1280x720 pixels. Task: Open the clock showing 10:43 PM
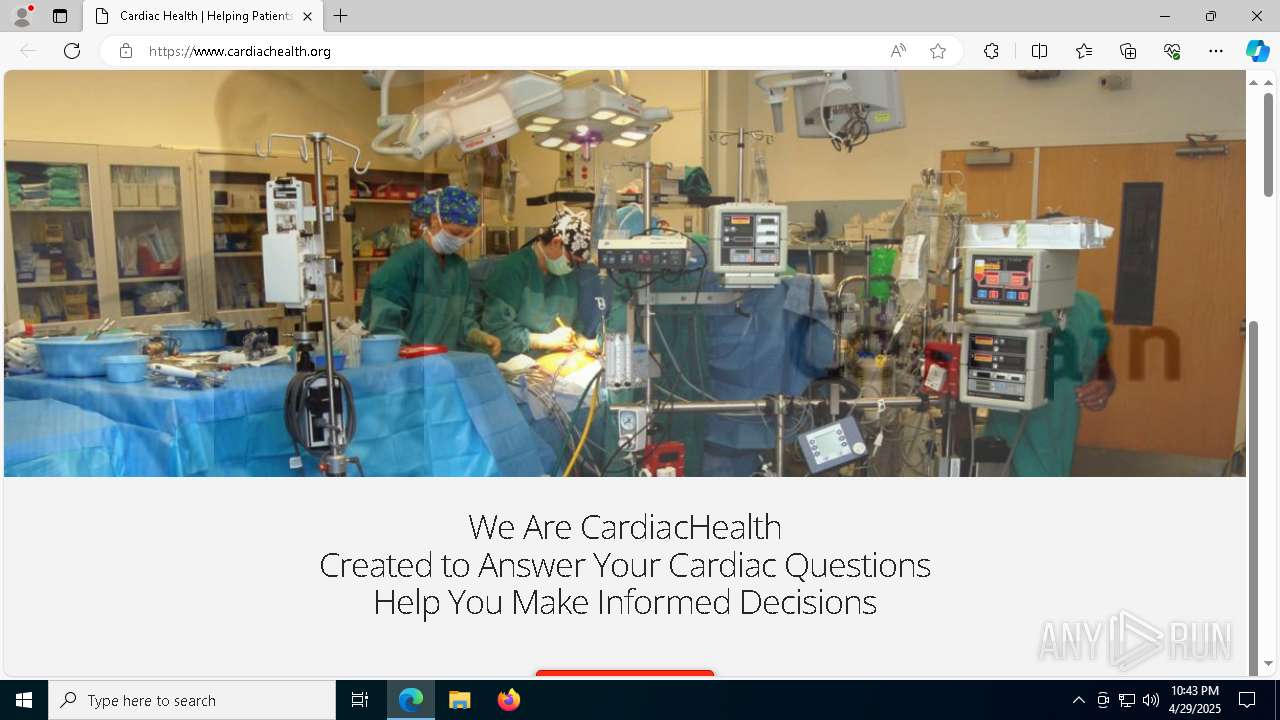pyautogui.click(x=1195, y=700)
